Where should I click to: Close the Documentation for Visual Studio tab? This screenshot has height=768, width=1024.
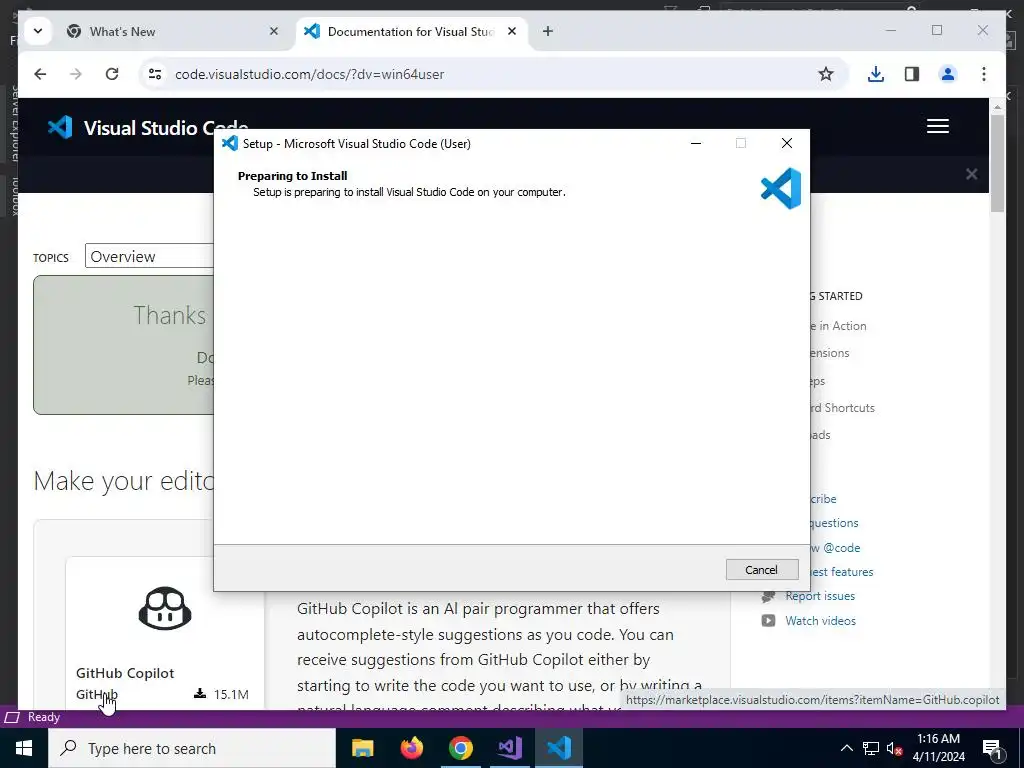click(512, 31)
